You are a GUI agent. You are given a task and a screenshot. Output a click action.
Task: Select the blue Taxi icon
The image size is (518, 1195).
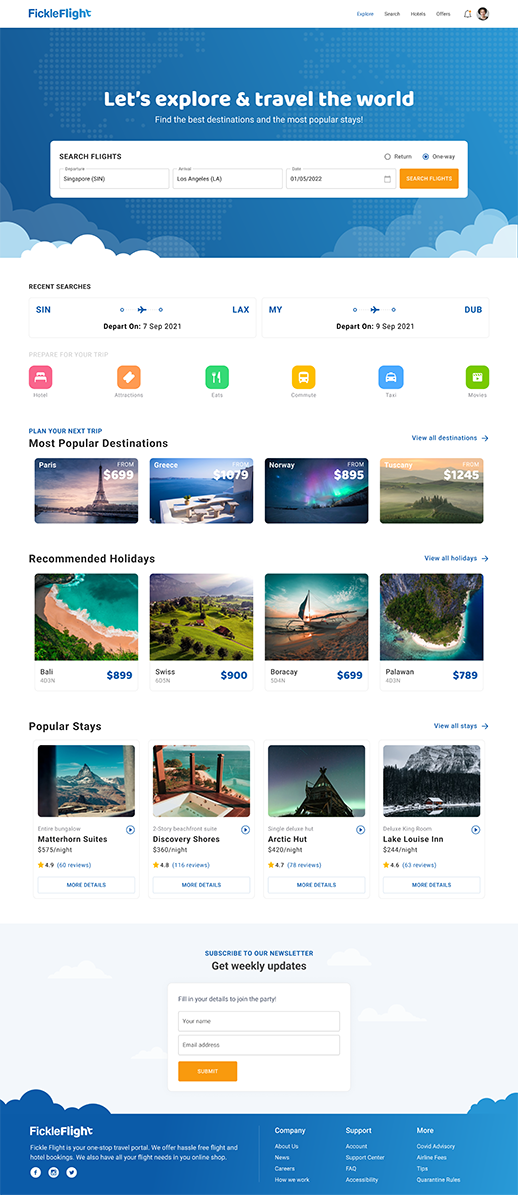pyautogui.click(x=391, y=377)
